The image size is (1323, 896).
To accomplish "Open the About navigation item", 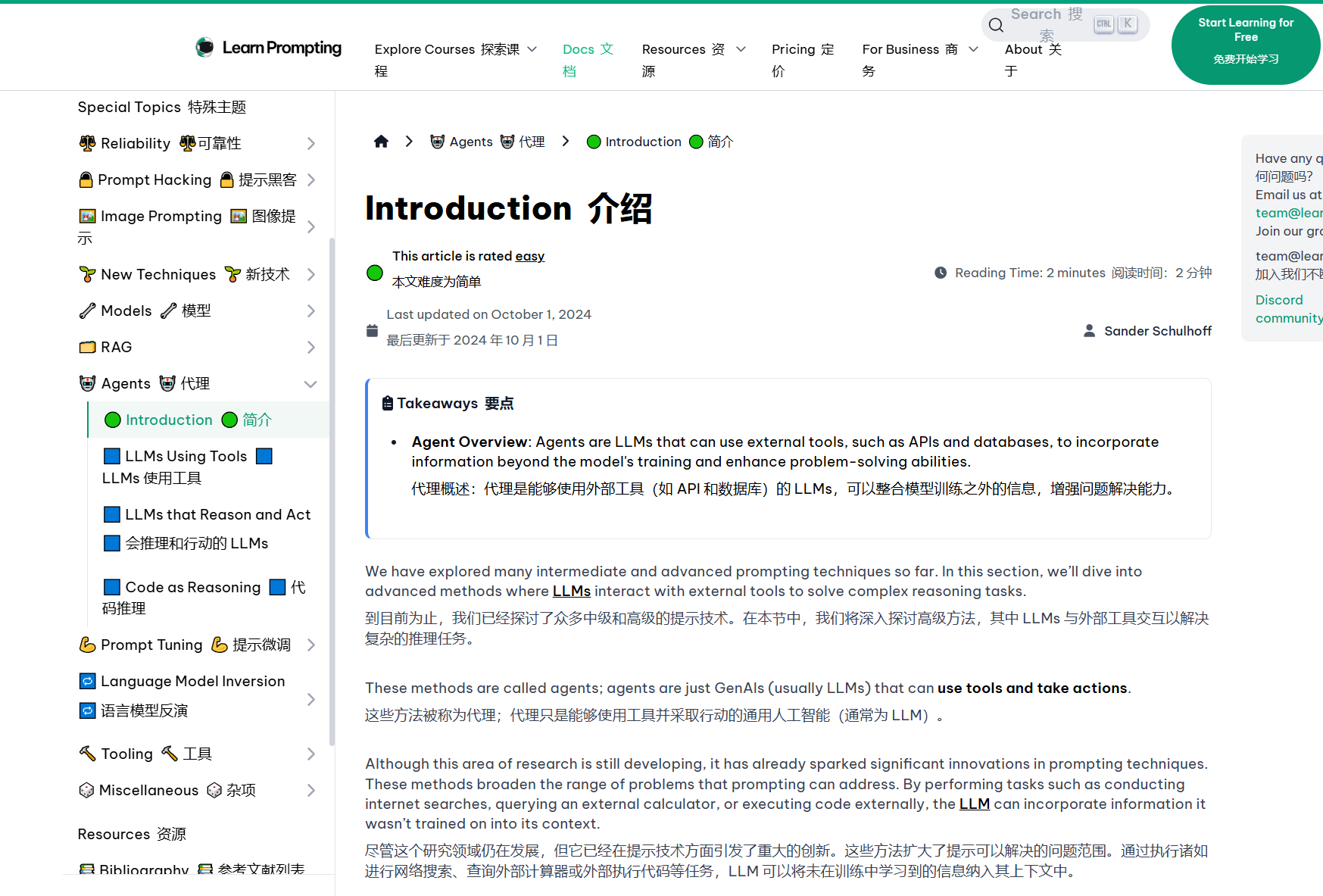I will [1034, 59].
